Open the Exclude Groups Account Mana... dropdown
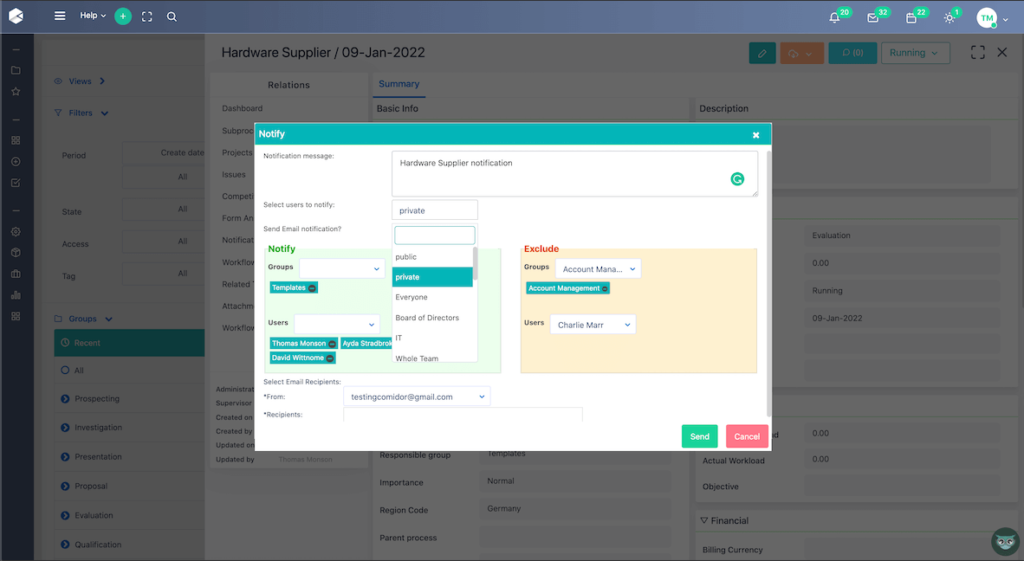Viewport: 1024px width, 561px height. (x=598, y=269)
